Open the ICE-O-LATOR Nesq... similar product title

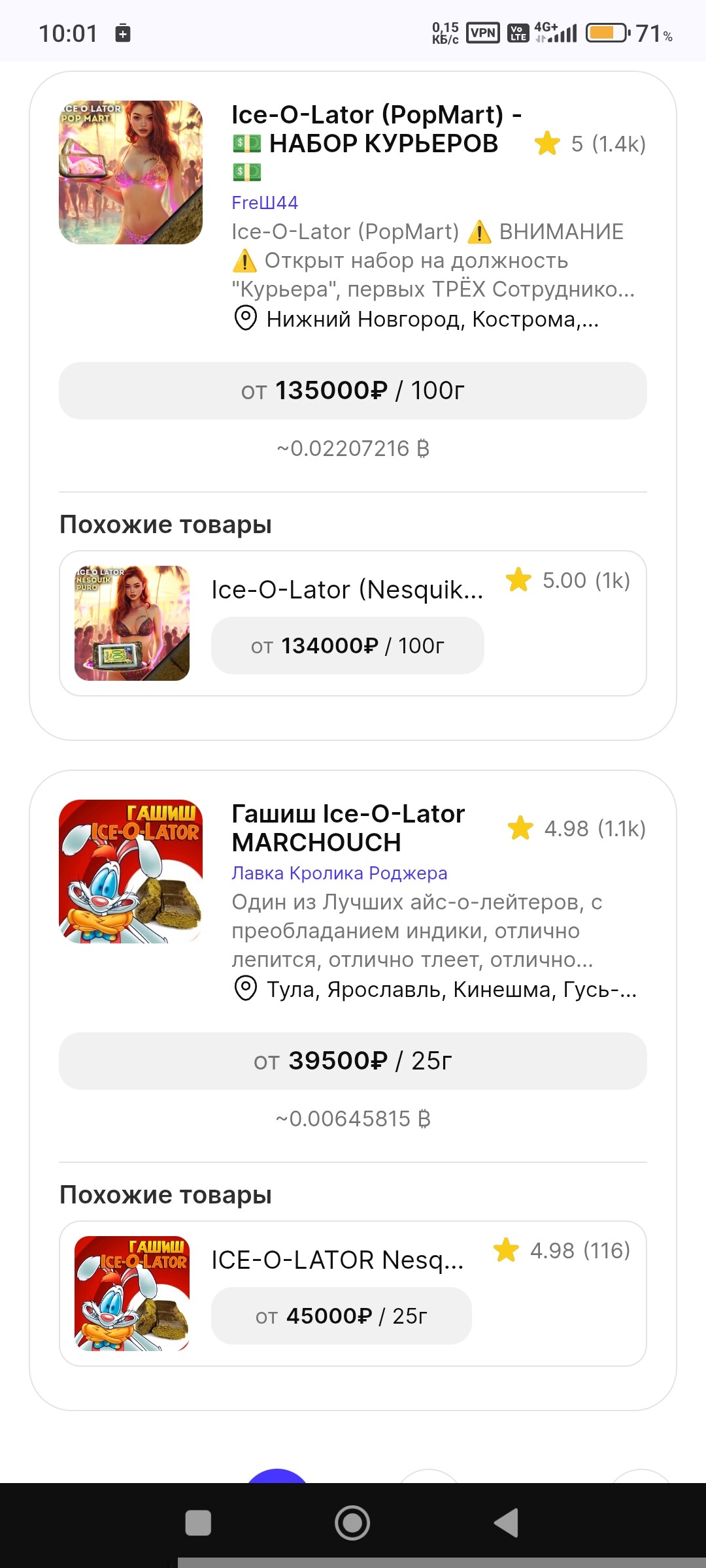(x=337, y=1260)
